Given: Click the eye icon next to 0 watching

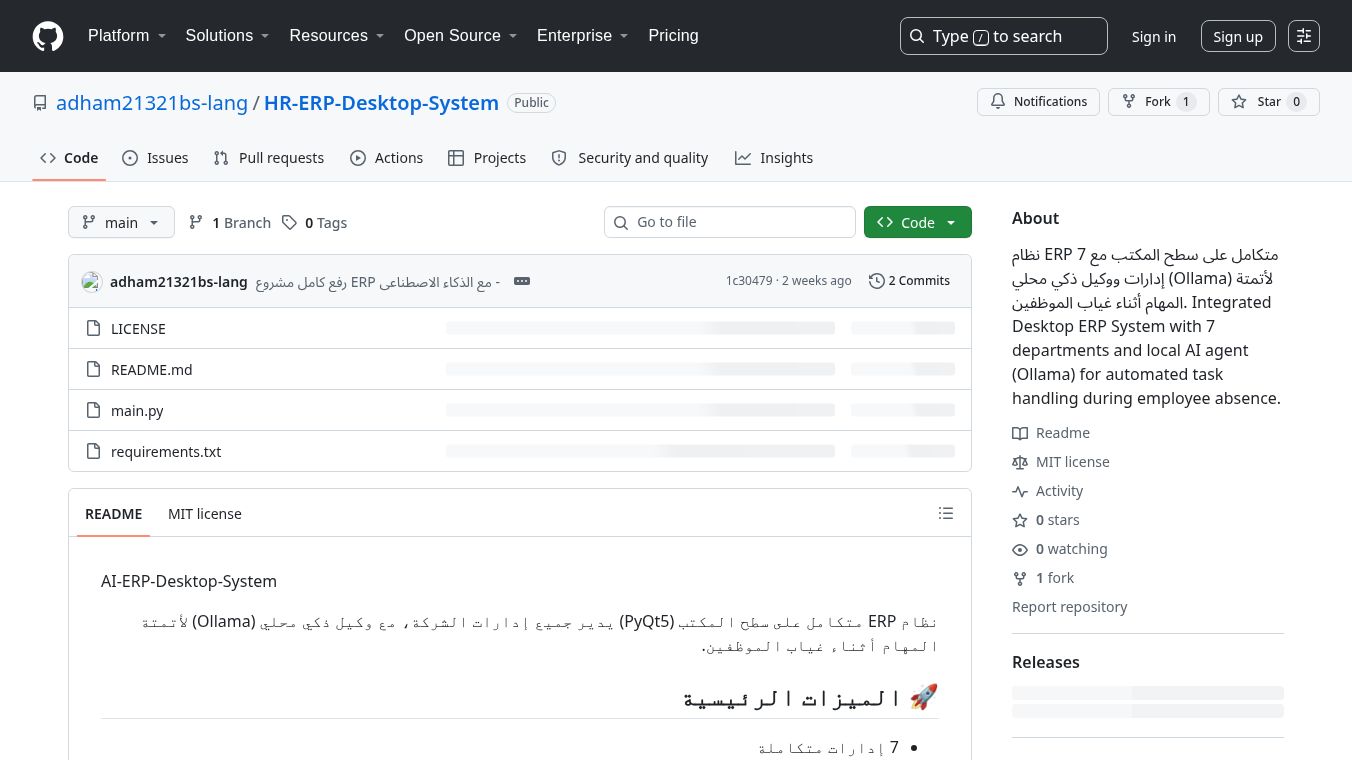Looking at the screenshot, I should 1020,549.
